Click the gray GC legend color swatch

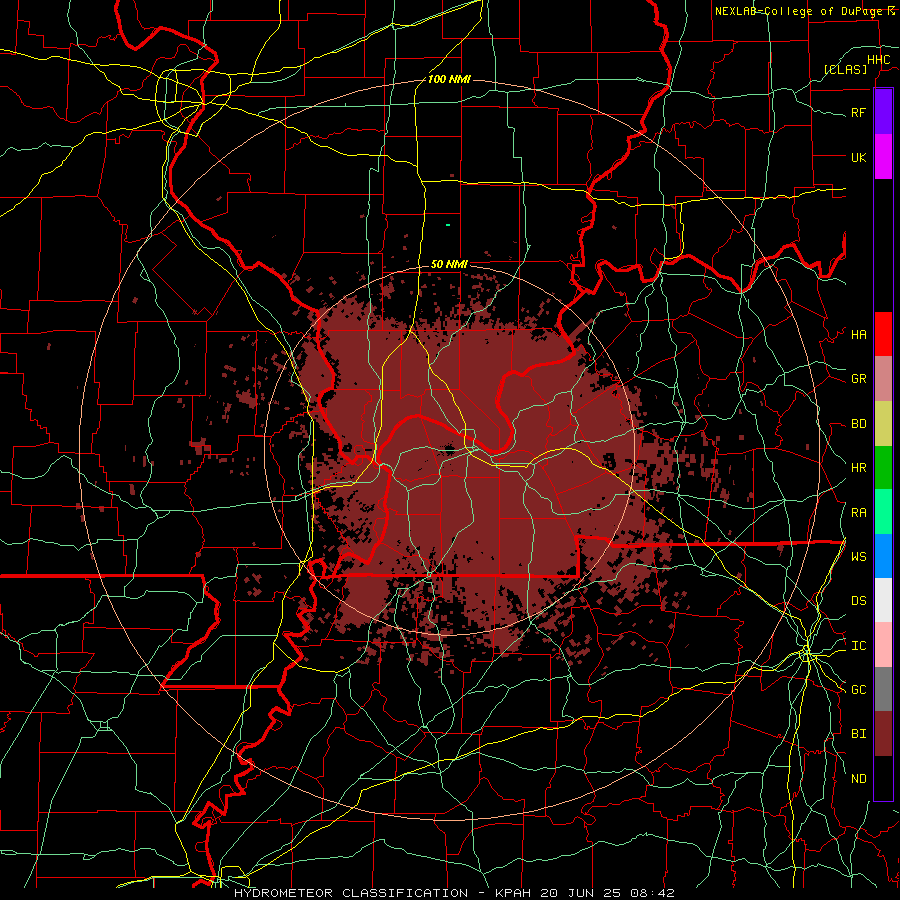click(883, 689)
